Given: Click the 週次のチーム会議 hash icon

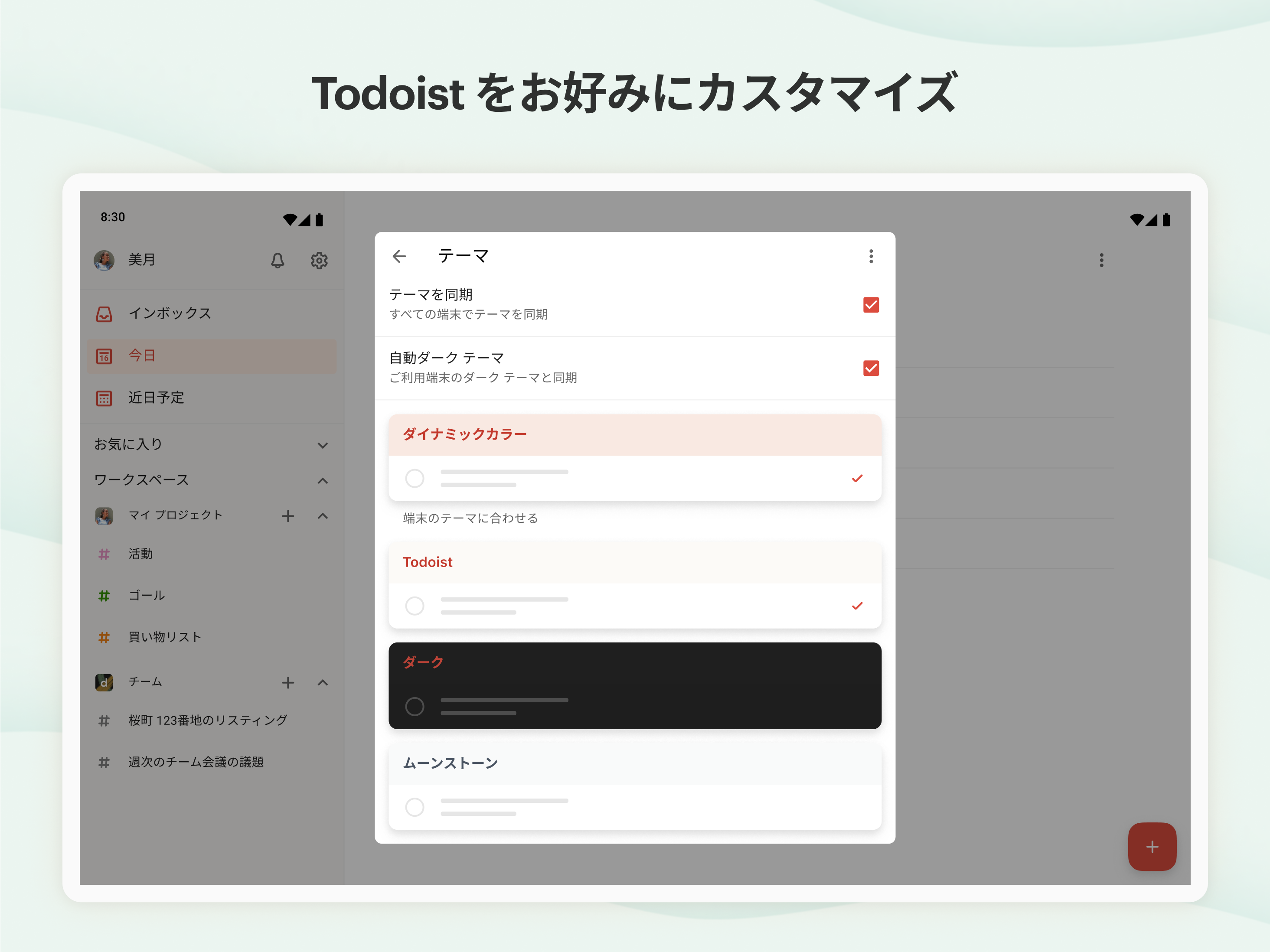Looking at the screenshot, I should tap(104, 763).
